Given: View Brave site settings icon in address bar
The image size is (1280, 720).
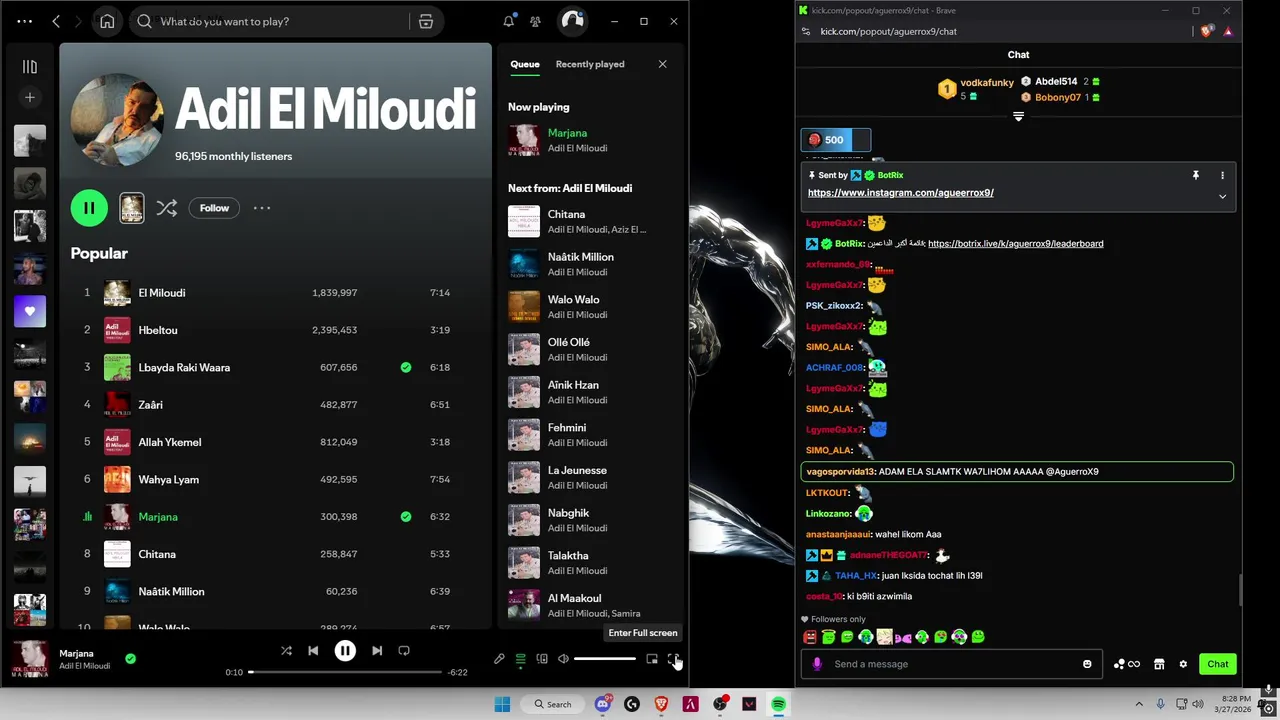Looking at the screenshot, I should [806, 31].
